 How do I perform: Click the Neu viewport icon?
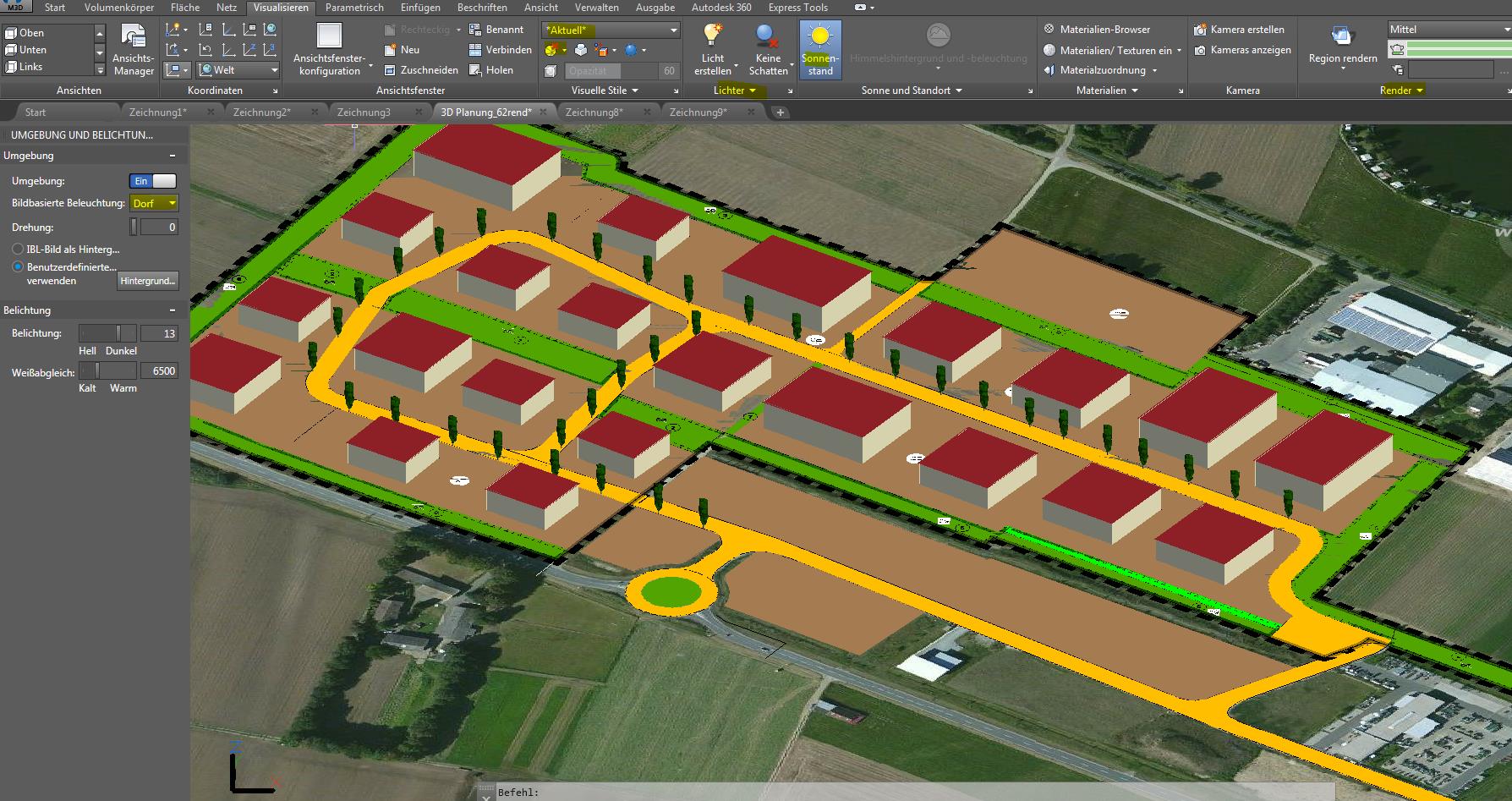tap(390, 50)
